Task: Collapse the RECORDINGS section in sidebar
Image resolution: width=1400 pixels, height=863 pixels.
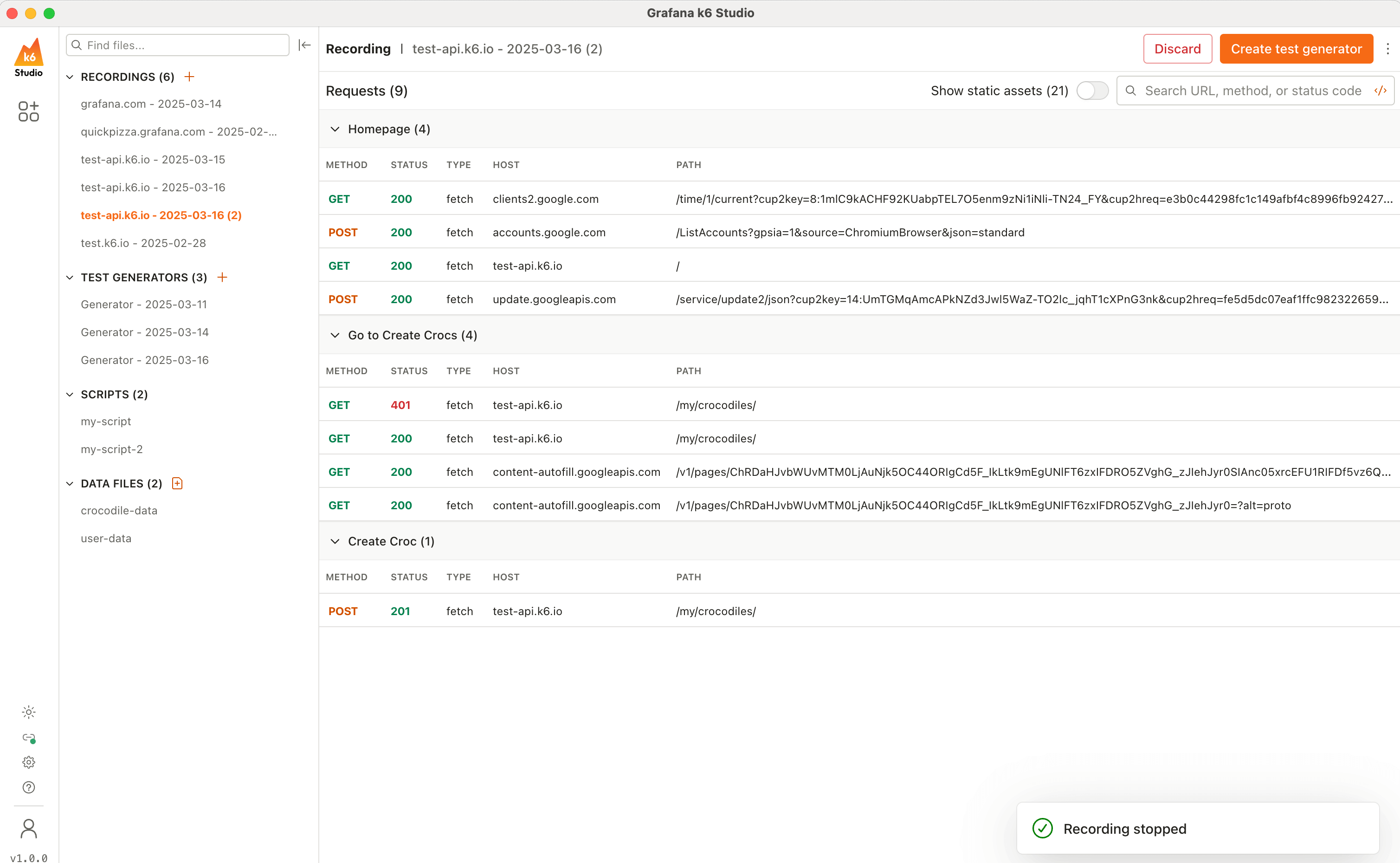Action: (70, 77)
